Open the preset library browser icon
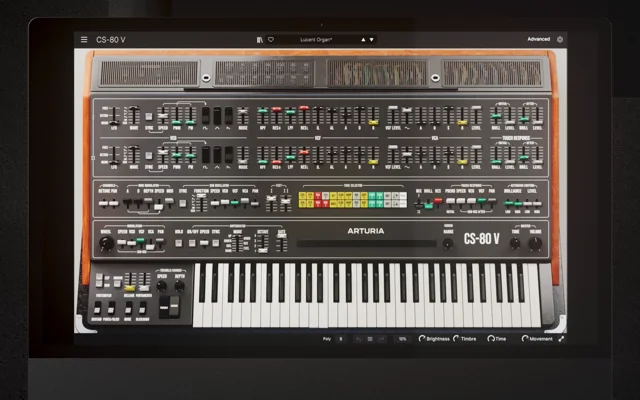The image size is (640, 400). tap(260, 40)
